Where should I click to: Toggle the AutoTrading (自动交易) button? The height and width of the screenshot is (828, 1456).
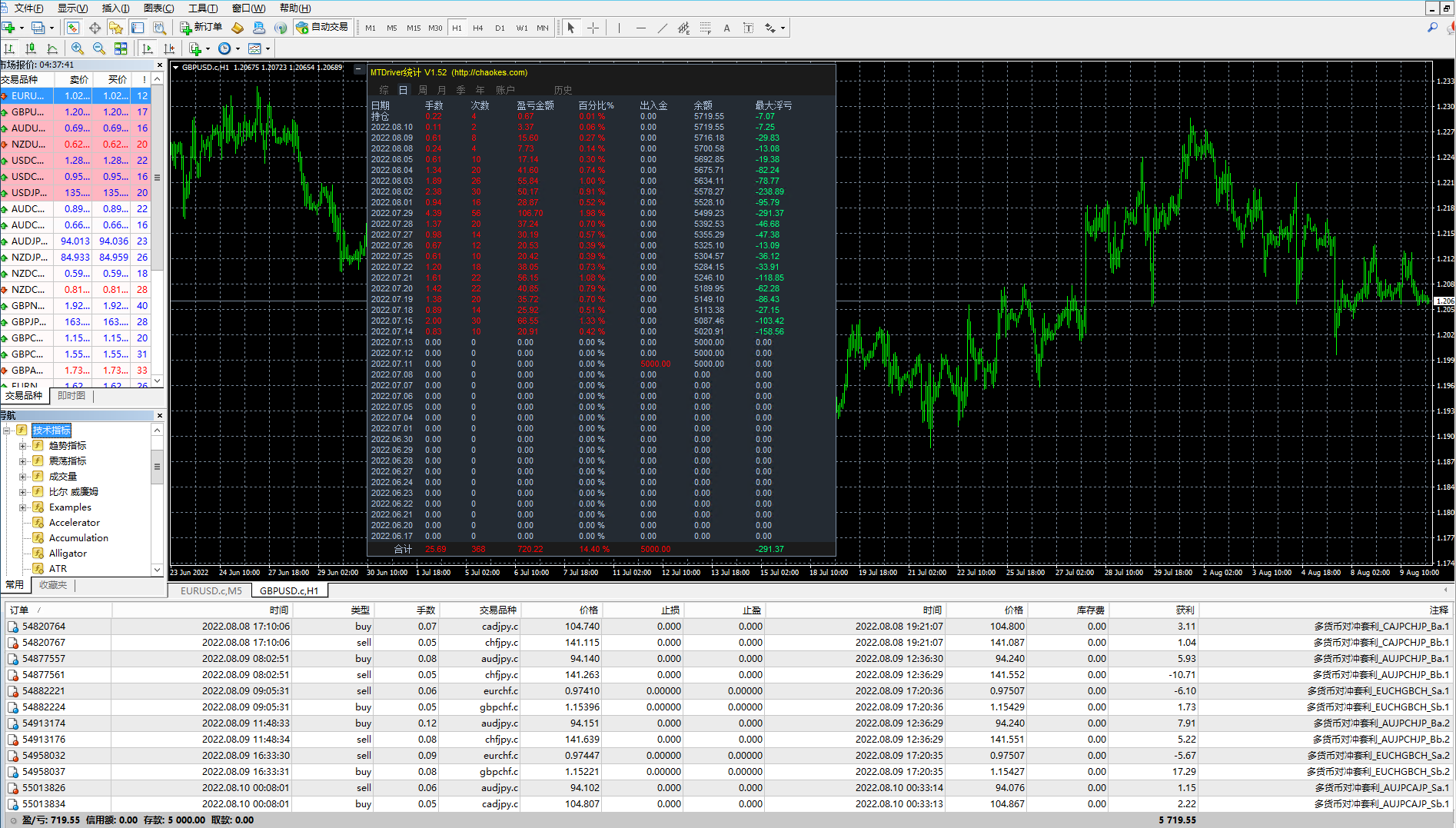click(x=322, y=28)
